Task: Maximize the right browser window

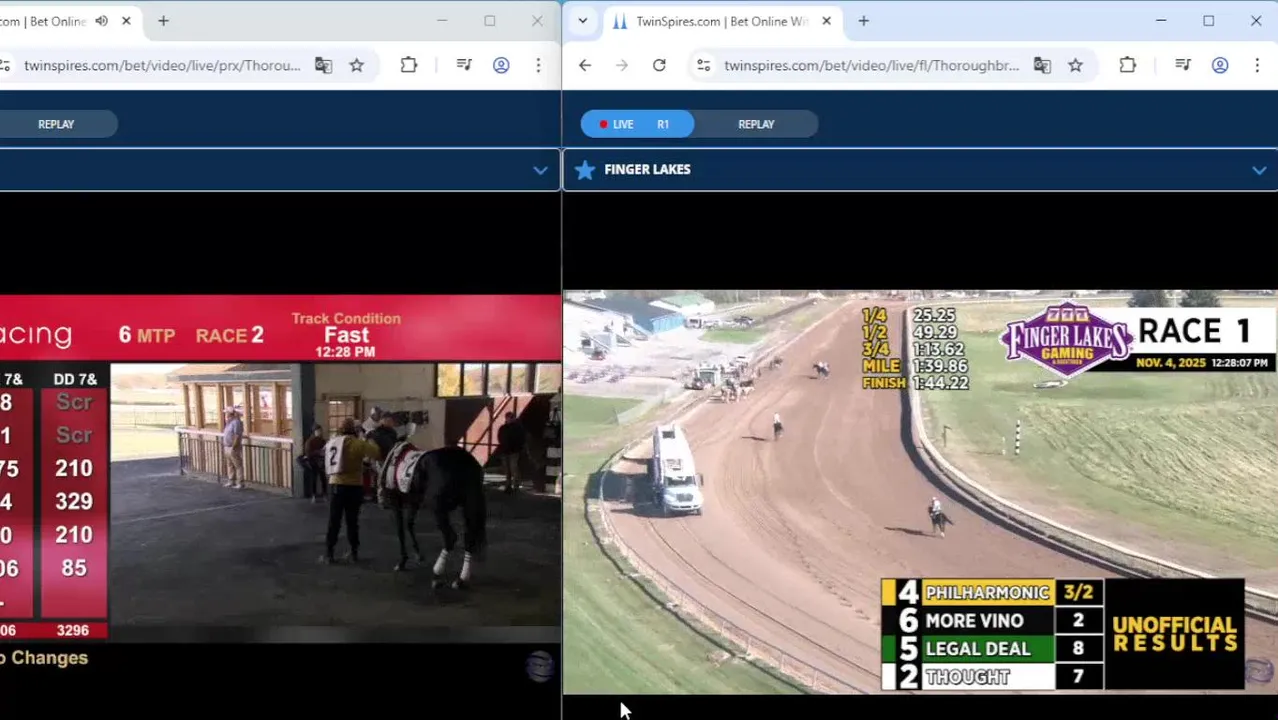Action: click(1208, 21)
